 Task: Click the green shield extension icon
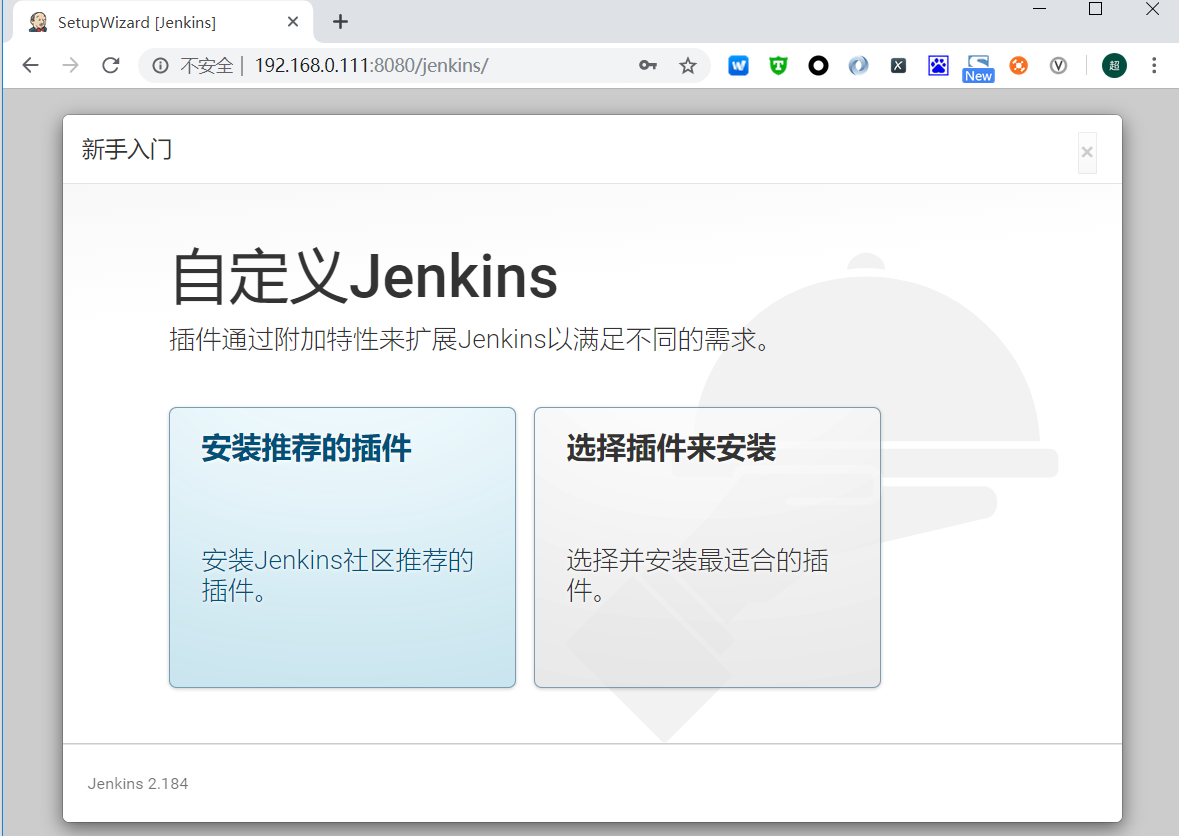point(778,65)
